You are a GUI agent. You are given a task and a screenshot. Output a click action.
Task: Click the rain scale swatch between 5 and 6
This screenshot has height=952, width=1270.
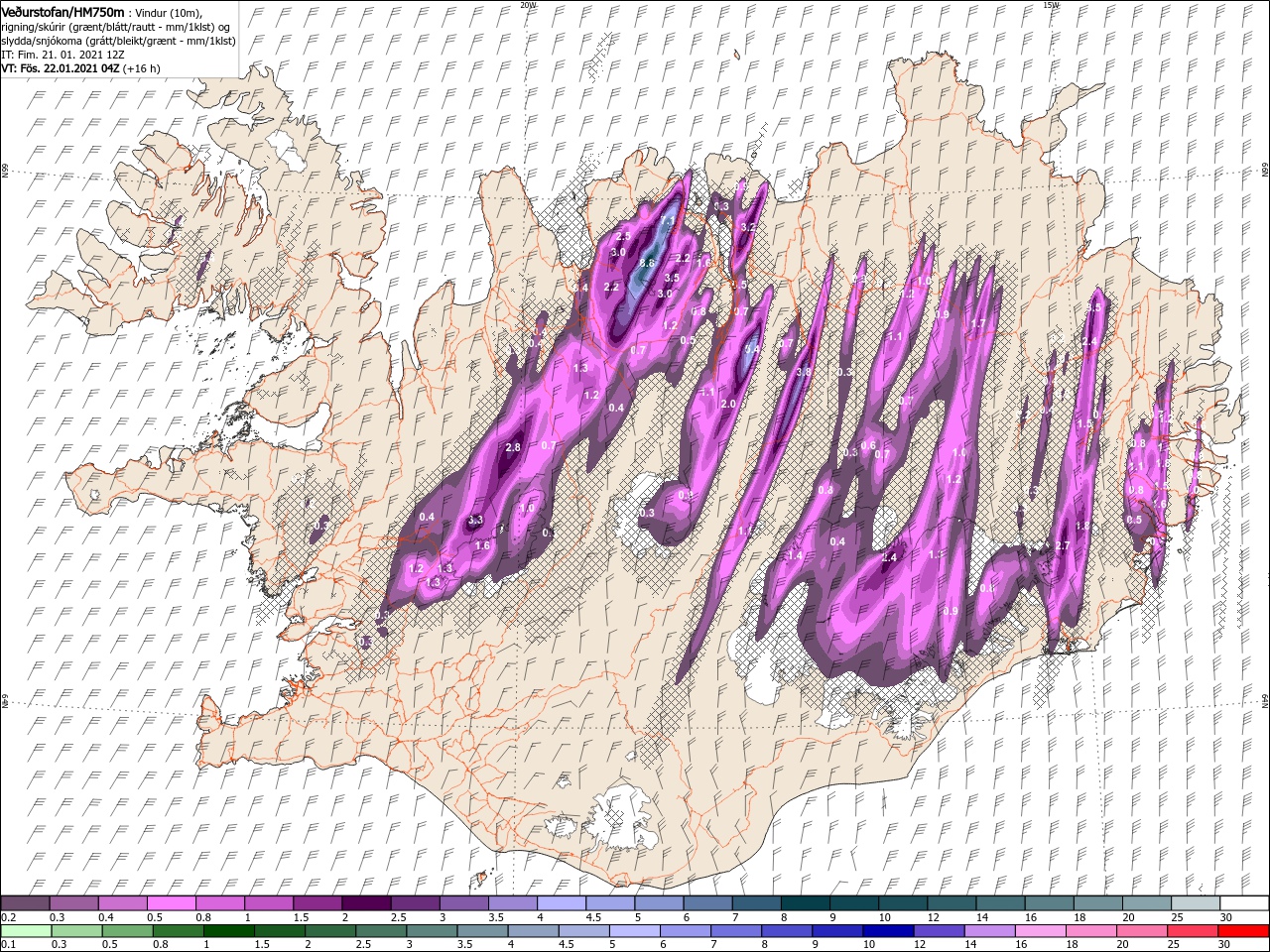635,930
